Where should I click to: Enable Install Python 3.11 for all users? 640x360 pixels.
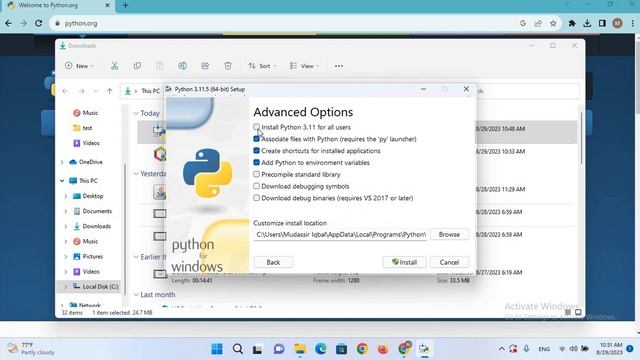click(256, 127)
